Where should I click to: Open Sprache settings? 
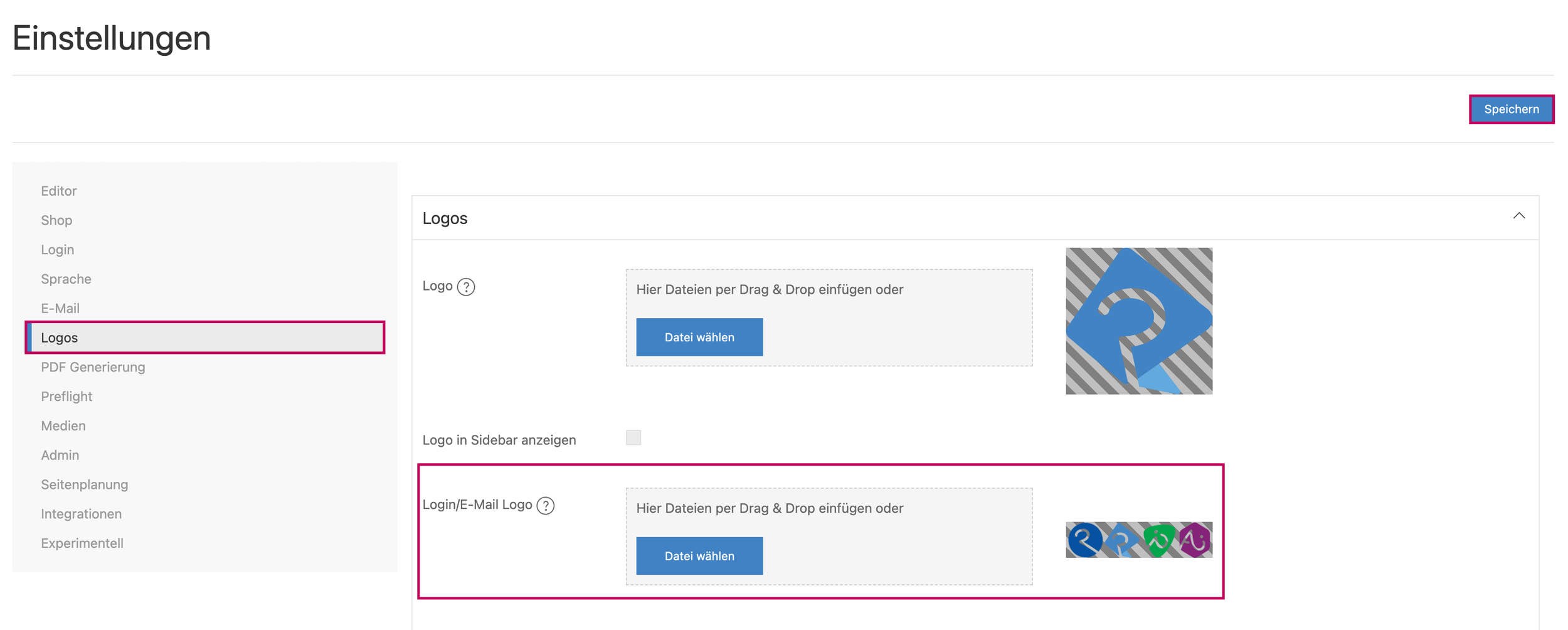click(x=66, y=279)
